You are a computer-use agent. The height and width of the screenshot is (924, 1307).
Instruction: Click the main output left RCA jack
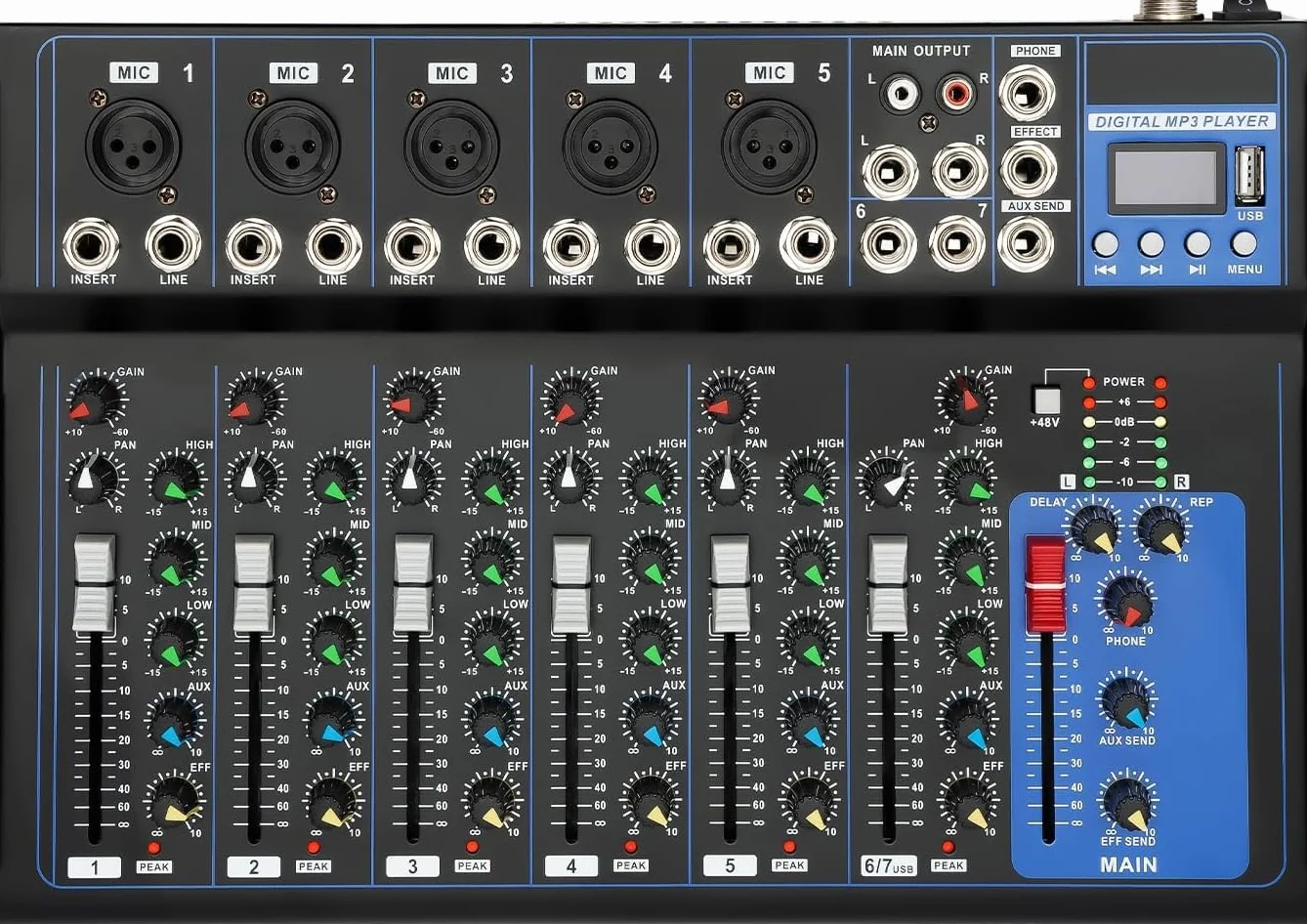[900, 95]
